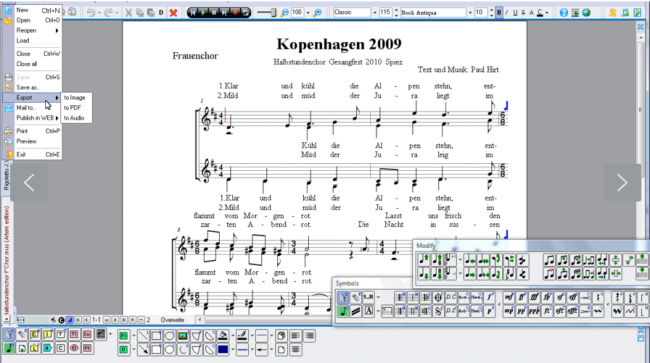This screenshot has width=650, height=363.
Task: Click the D.C. da capo symbol
Action: coord(451,297)
